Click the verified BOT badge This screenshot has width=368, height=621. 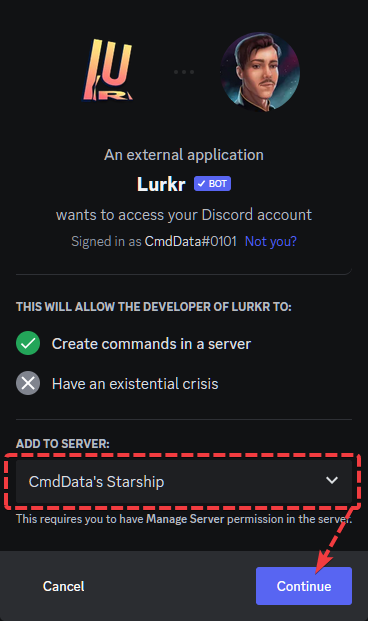pos(212,184)
